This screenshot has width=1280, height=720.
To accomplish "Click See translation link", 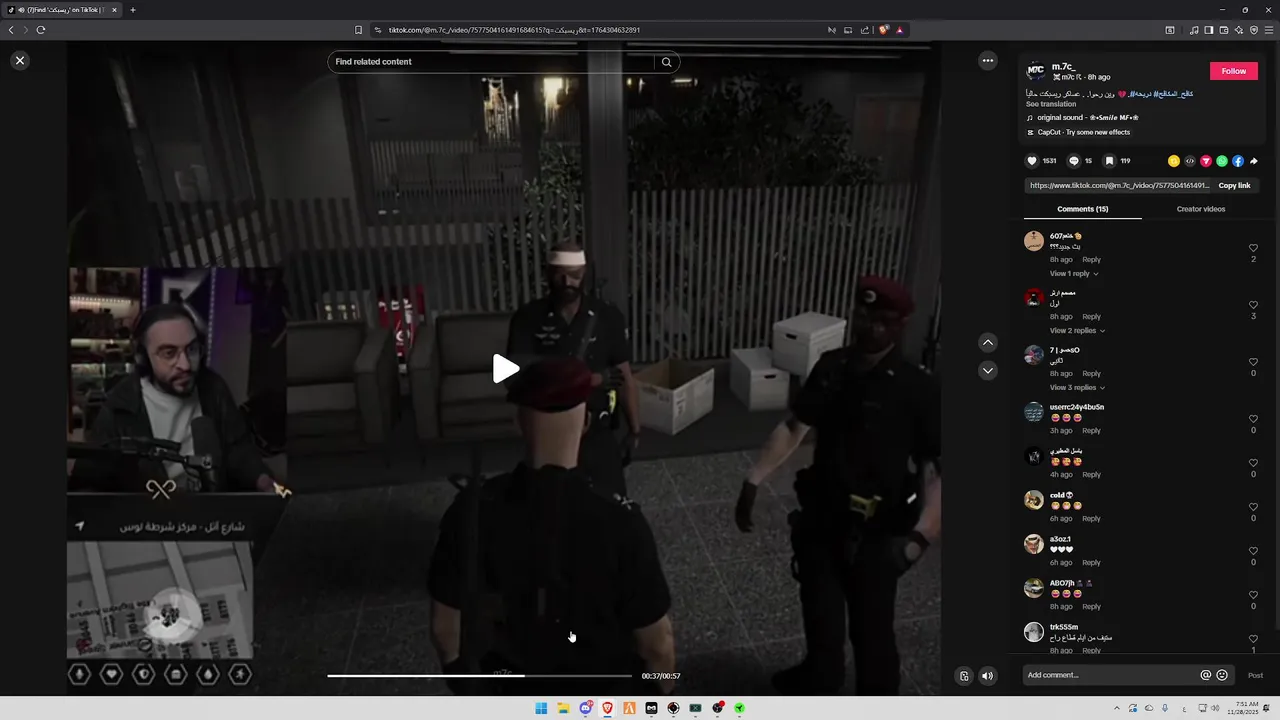I will 1051,104.
